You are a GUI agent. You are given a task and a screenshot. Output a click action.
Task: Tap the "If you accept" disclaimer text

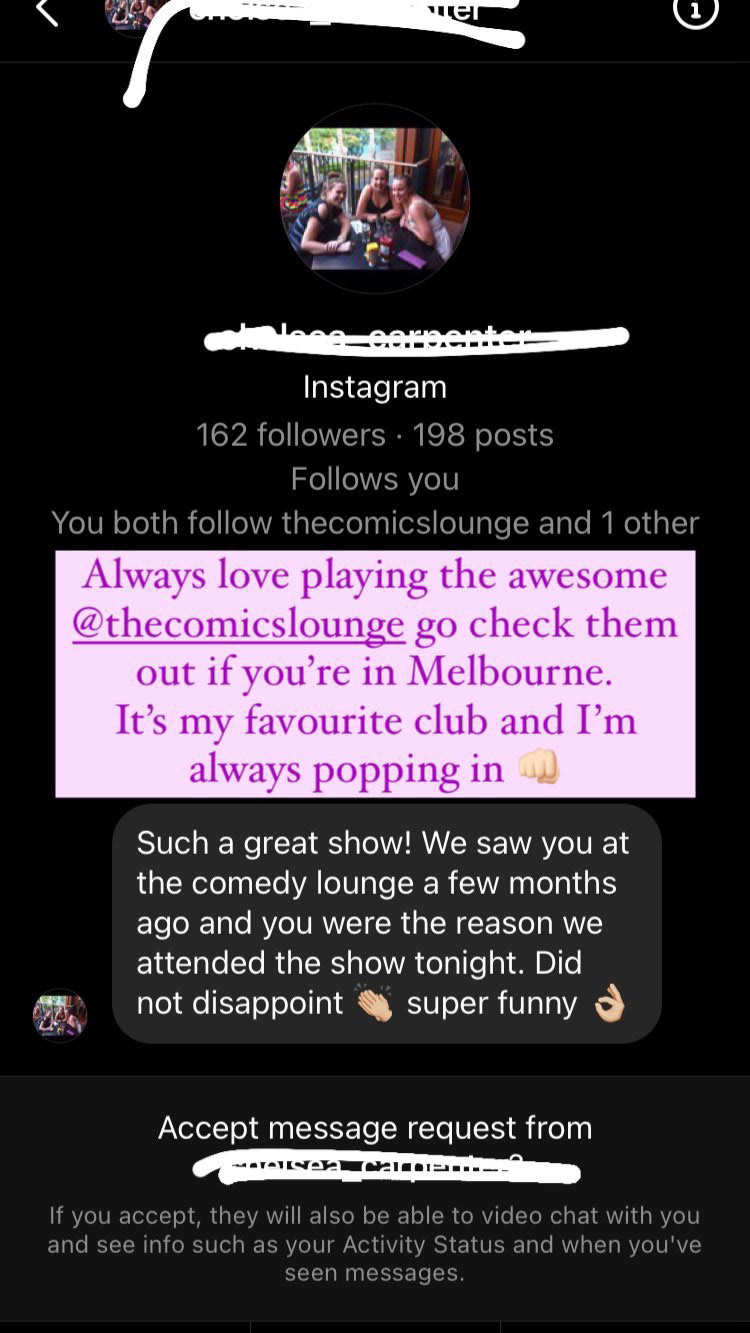click(x=375, y=1245)
